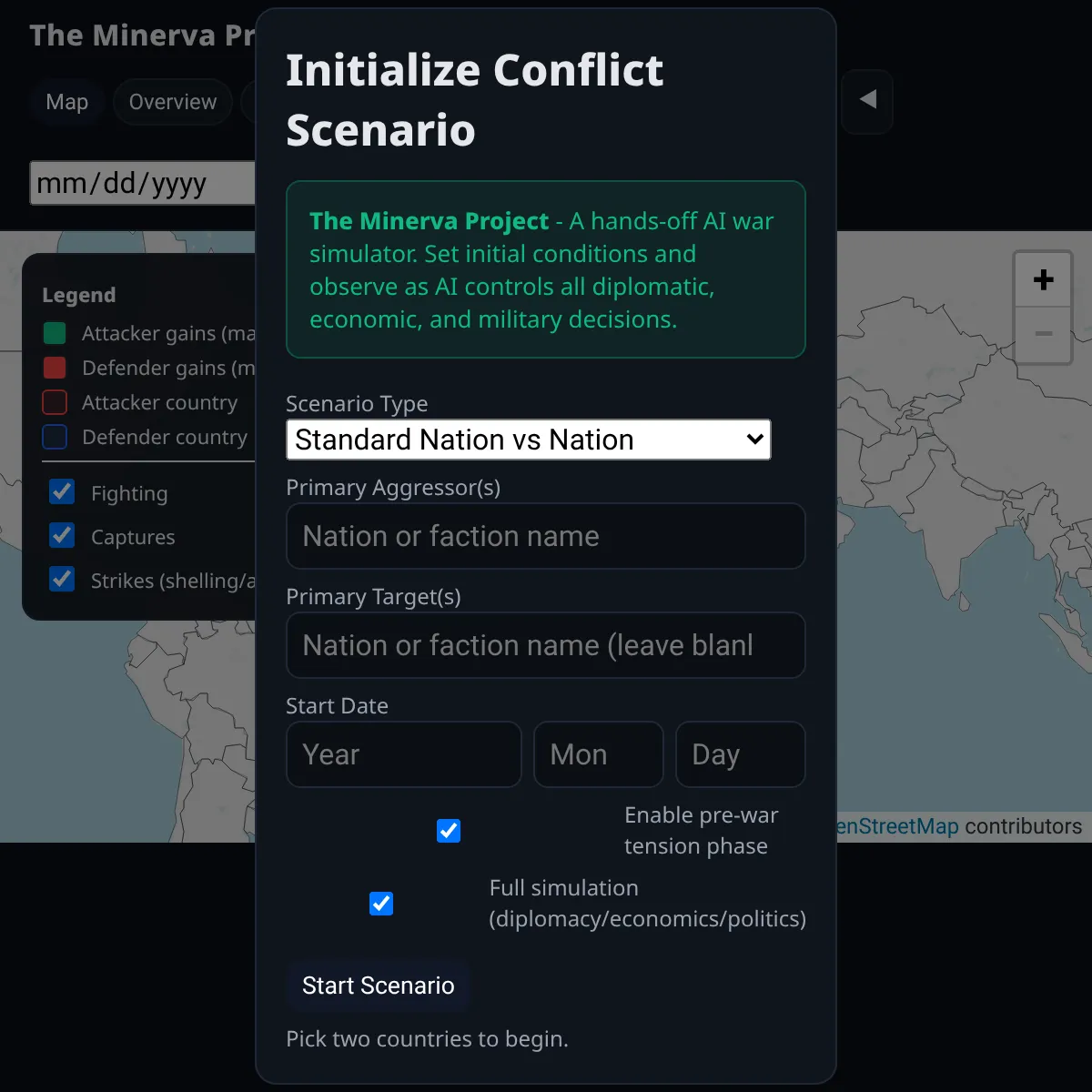Switch to the Map tab
The image size is (1092, 1092).
(67, 102)
